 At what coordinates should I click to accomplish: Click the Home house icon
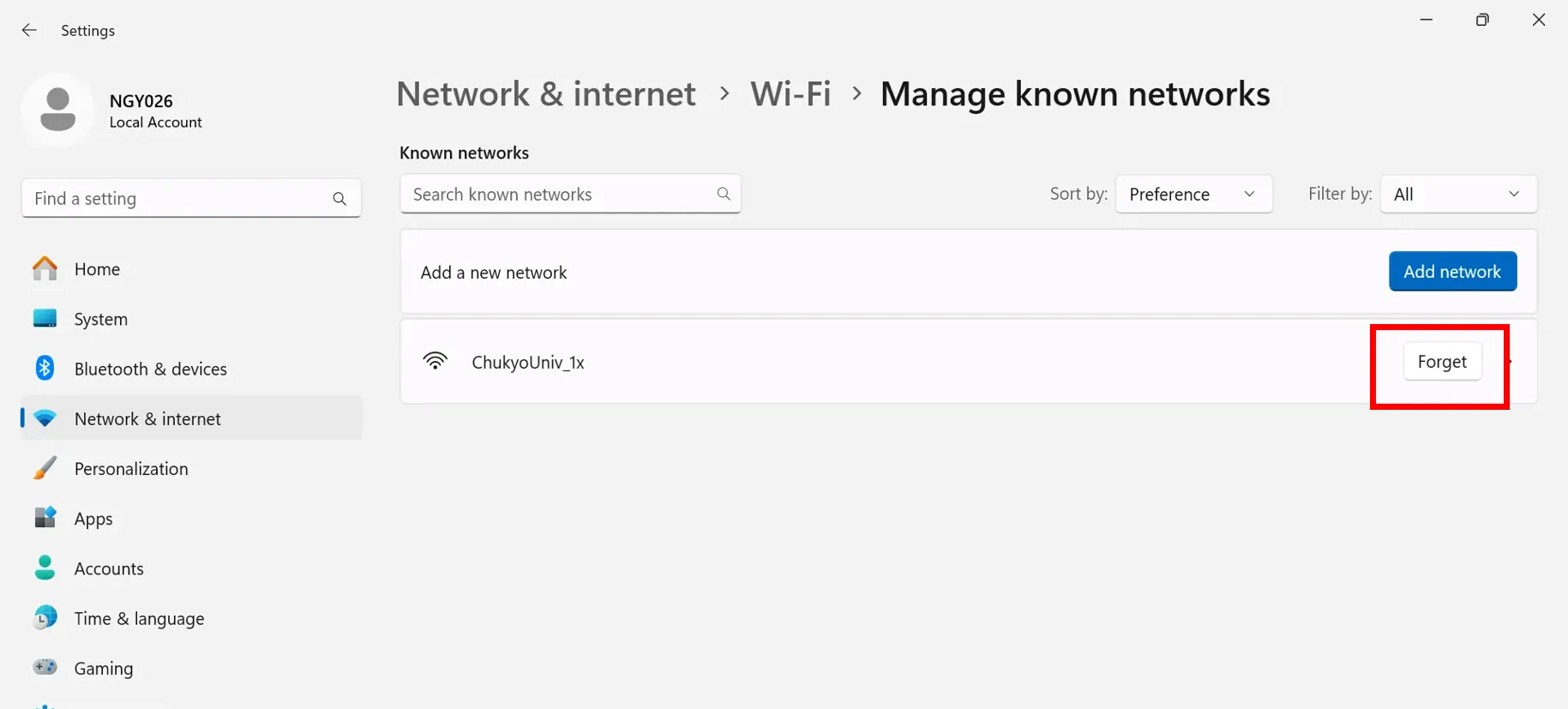tap(45, 269)
